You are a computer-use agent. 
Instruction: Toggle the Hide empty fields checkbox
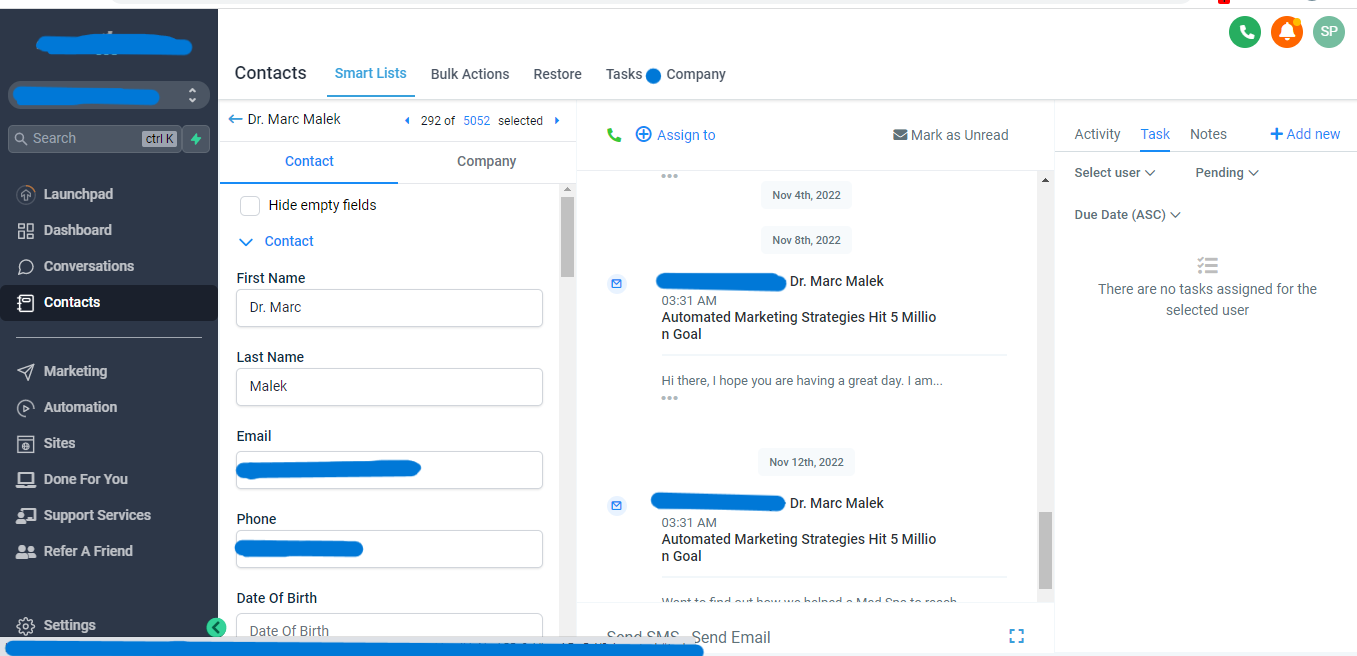(x=250, y=205)
